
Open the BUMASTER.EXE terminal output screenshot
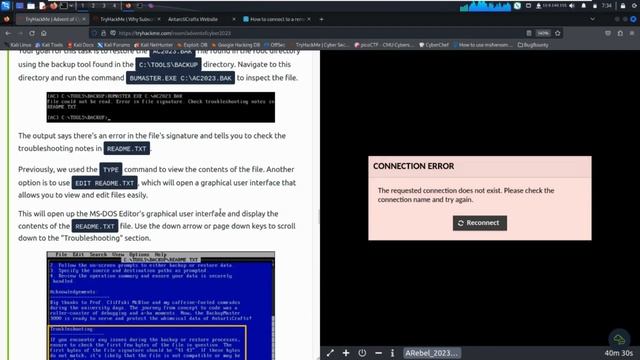(160, 107)
